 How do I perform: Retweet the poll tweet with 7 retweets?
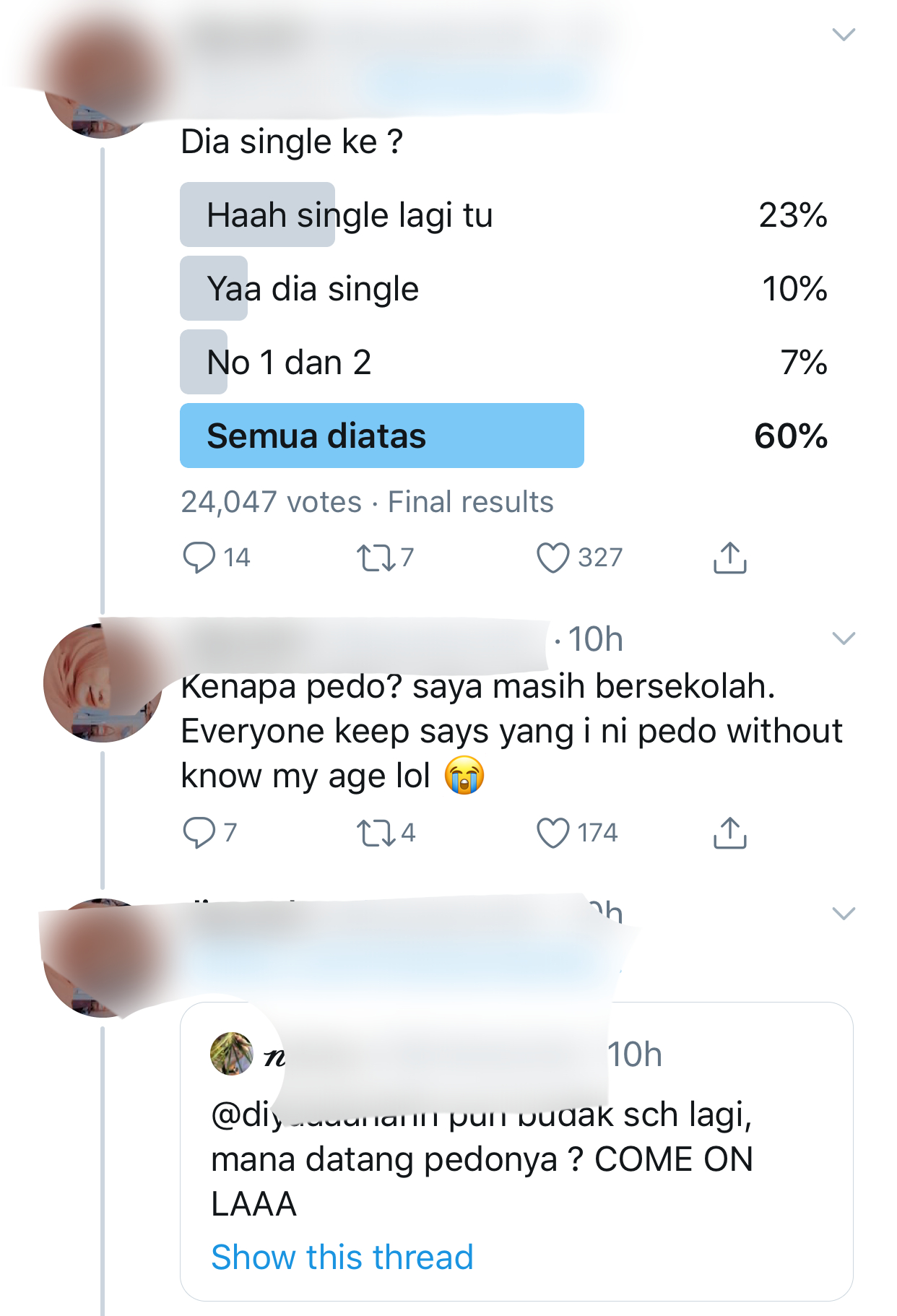[x=376, y=558]
